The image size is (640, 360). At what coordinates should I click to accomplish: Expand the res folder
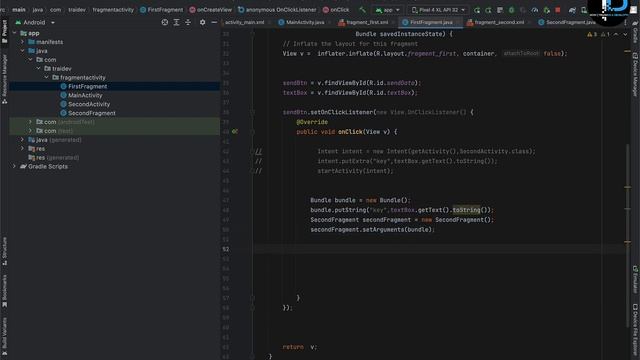click(x=22, y=149)
